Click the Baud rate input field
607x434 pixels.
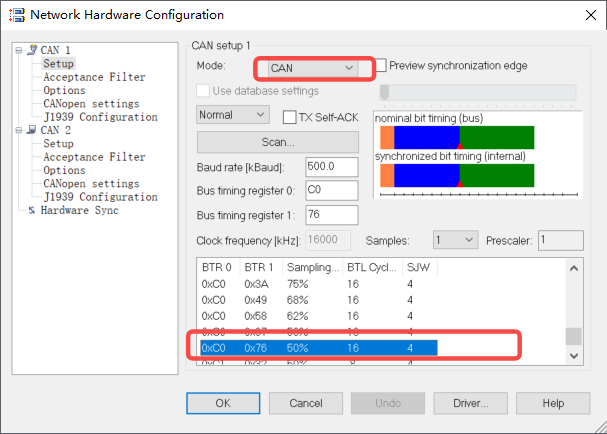click(x=332, y=167)
